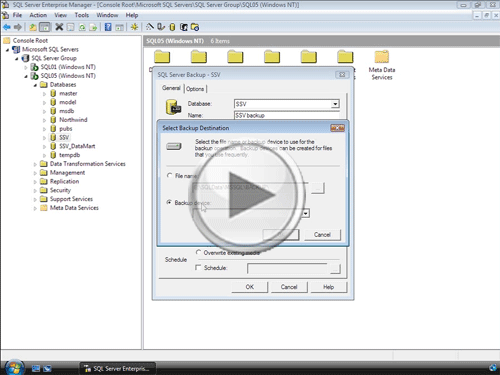Open Properties from the toolbar
The width and height of the screenshot is (500, 375).
[70, 27]
